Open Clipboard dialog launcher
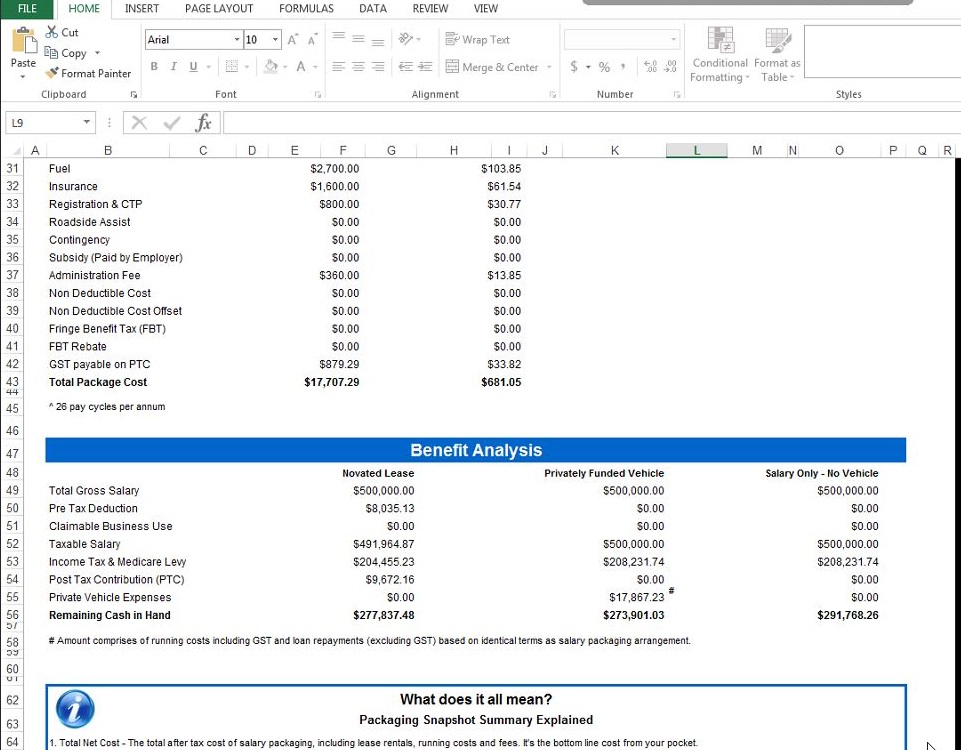The height and width of the screenshot is (750, 961). coord(134,94)
